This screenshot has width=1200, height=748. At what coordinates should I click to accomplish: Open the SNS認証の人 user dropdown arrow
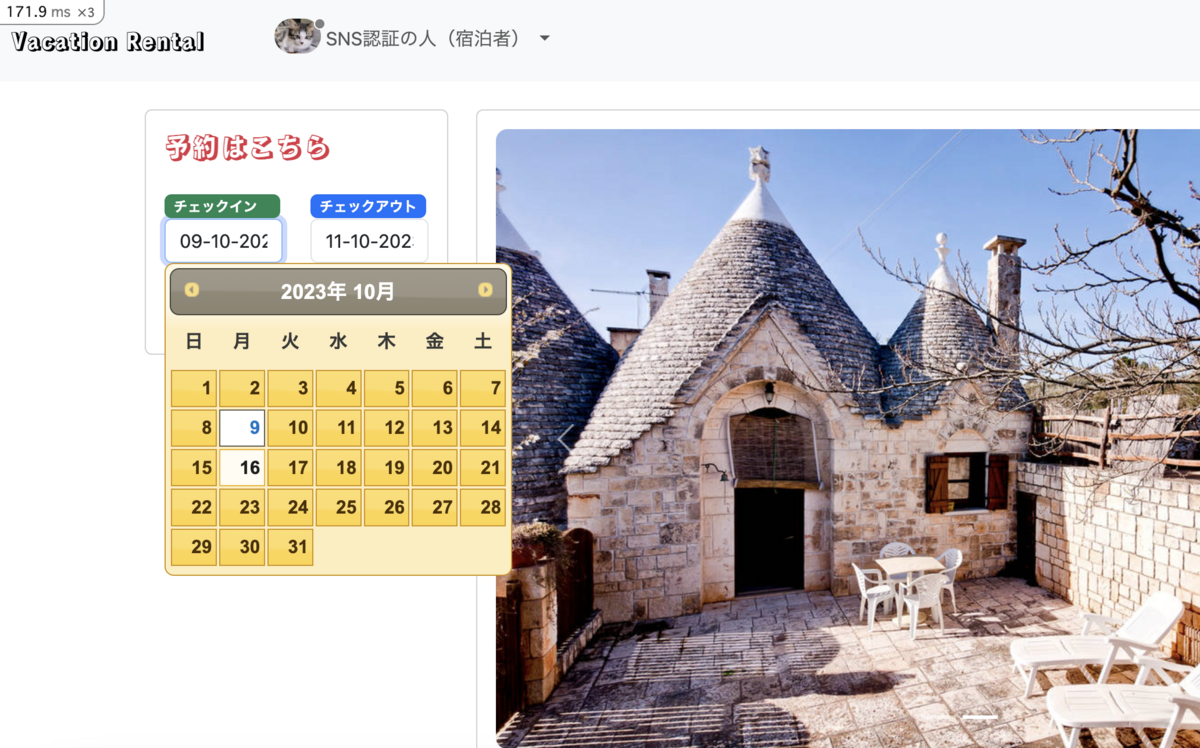[x=545, y=38]
